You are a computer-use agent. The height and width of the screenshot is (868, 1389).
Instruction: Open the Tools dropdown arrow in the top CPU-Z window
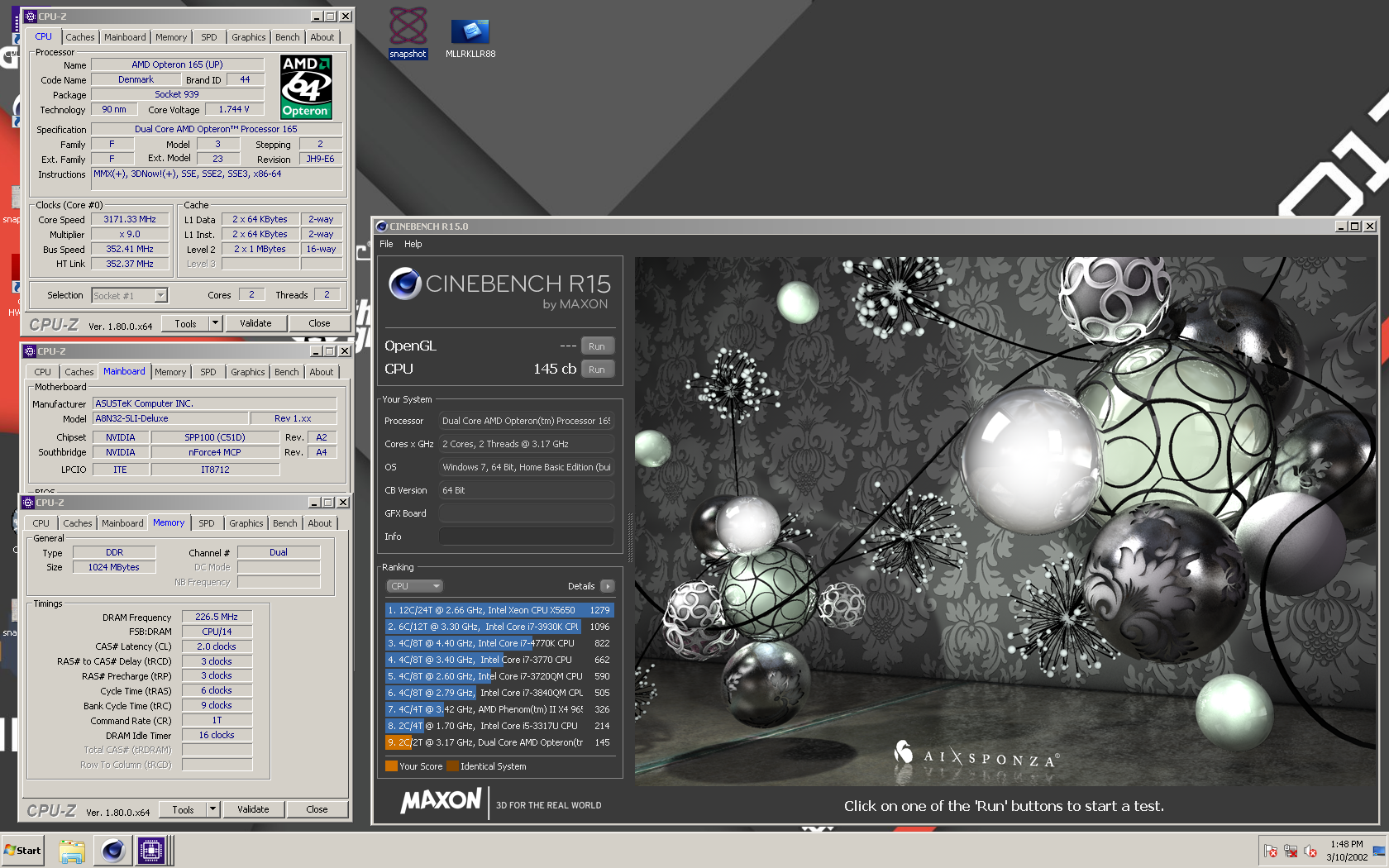click(216, 323)
